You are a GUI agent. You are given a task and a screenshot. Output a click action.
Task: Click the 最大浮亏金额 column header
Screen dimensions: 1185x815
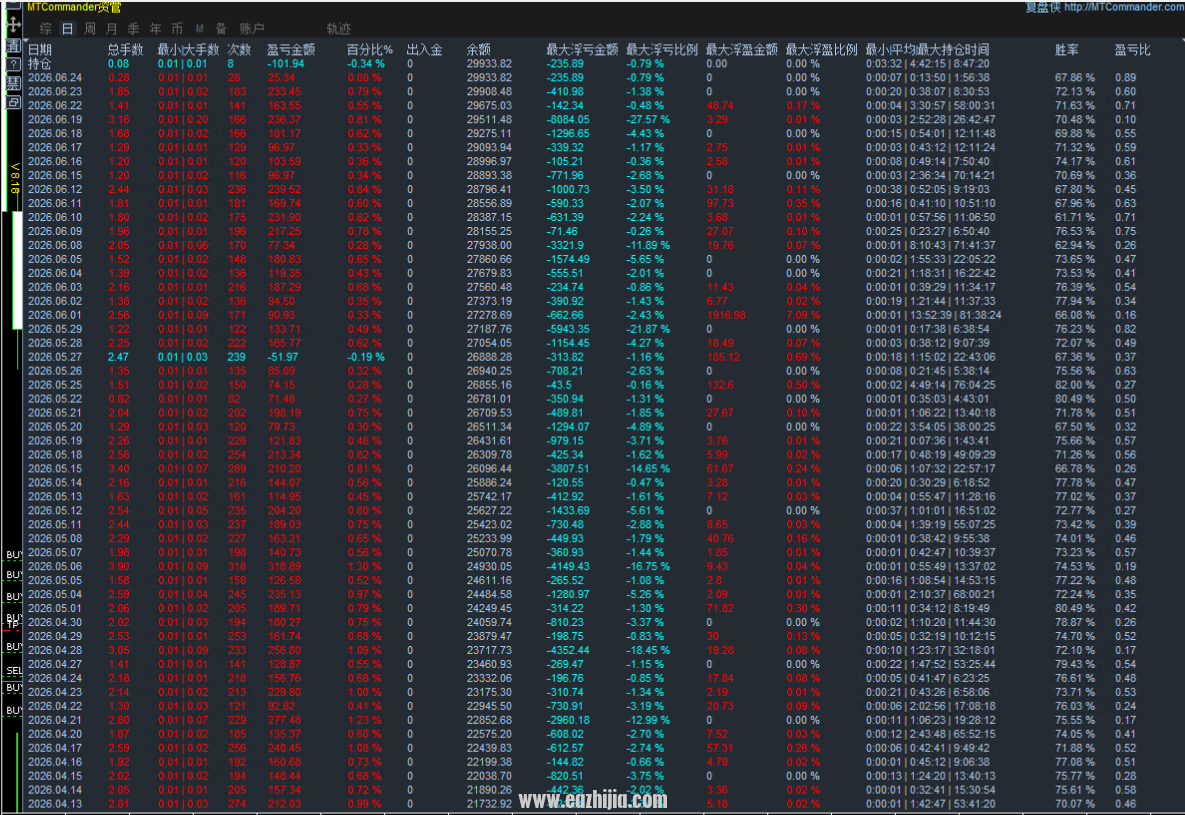point(582,50)
